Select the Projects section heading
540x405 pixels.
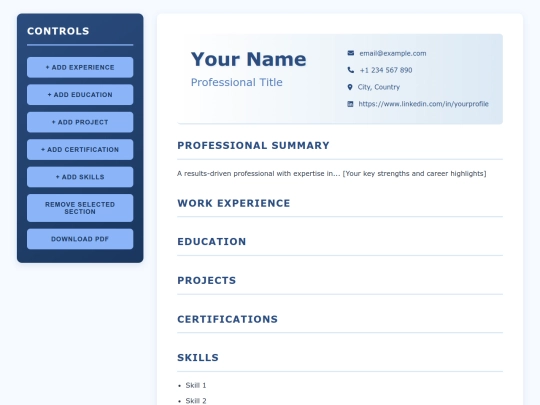pyautogui.click(x=207, y=280)
